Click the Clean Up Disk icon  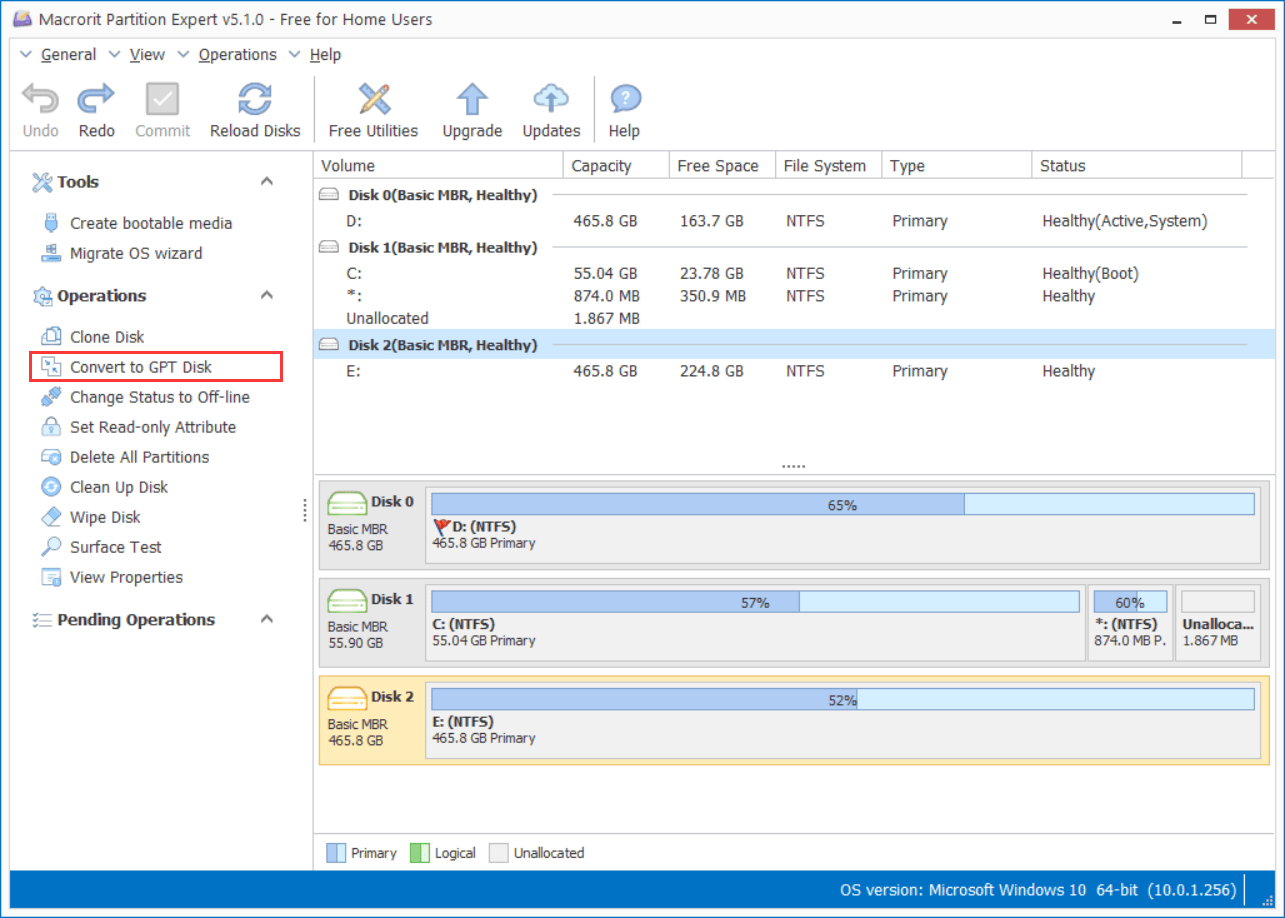pos(51,487)
